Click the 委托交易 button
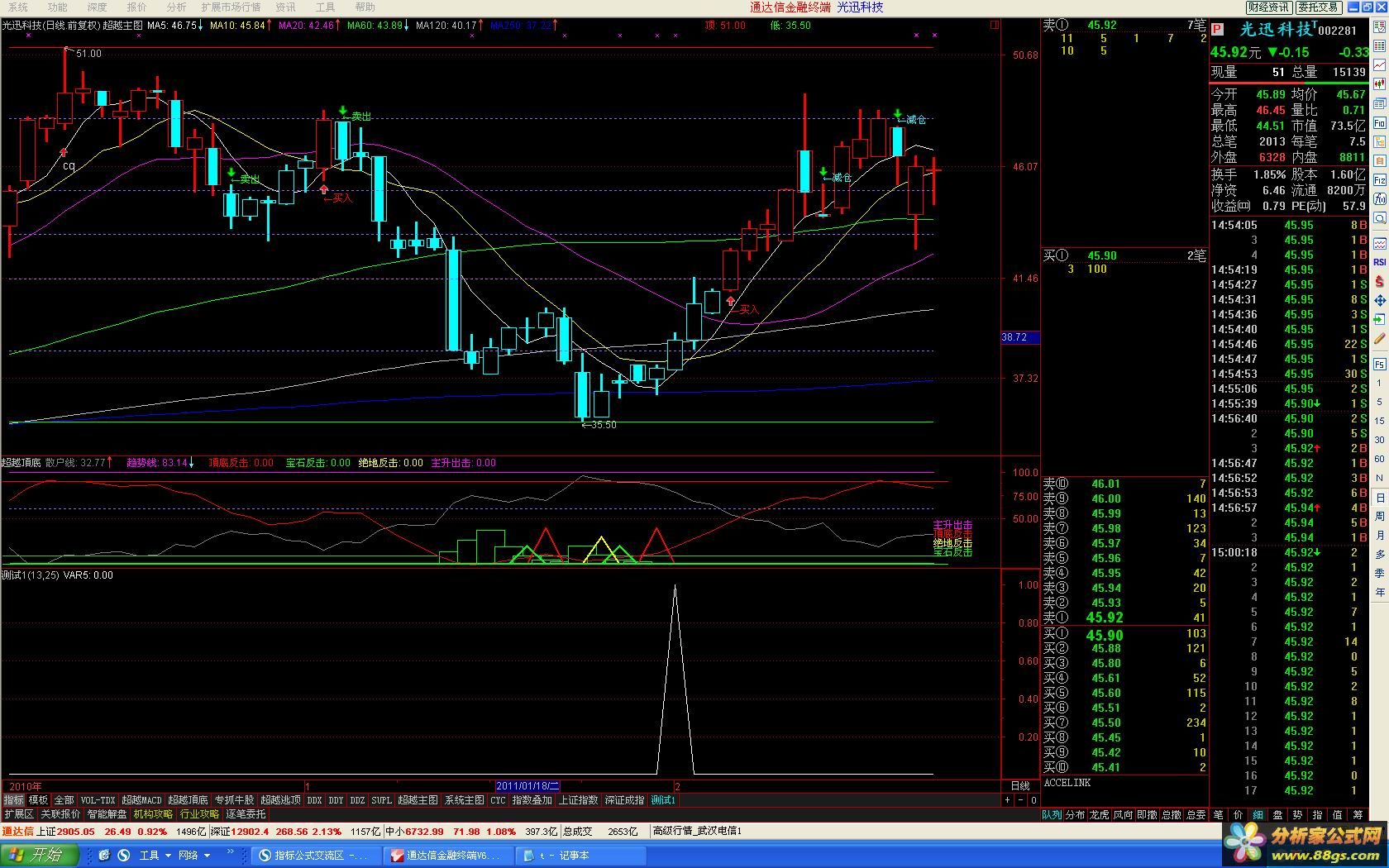 tap(1318, 7)
